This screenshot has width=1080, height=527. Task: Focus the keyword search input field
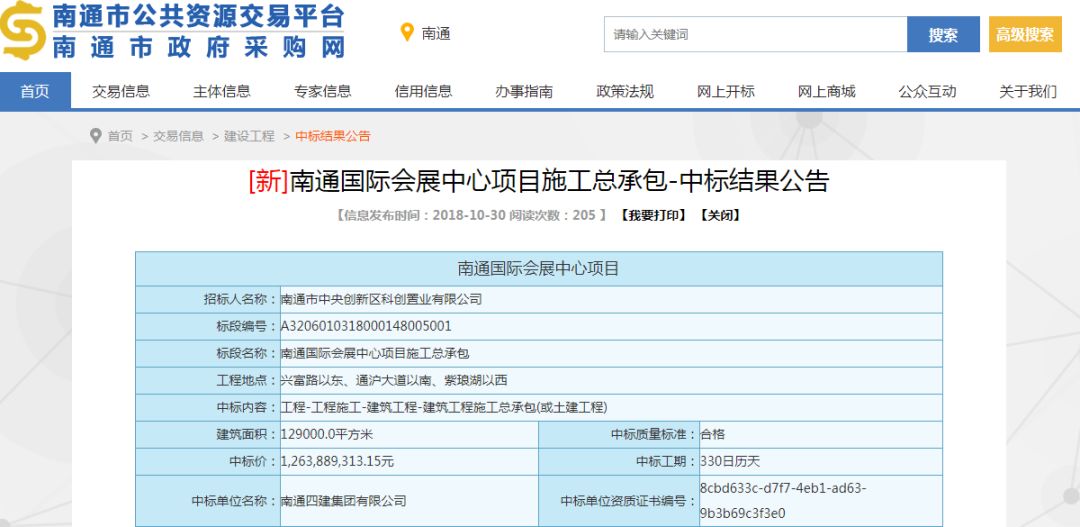point(755,34)
